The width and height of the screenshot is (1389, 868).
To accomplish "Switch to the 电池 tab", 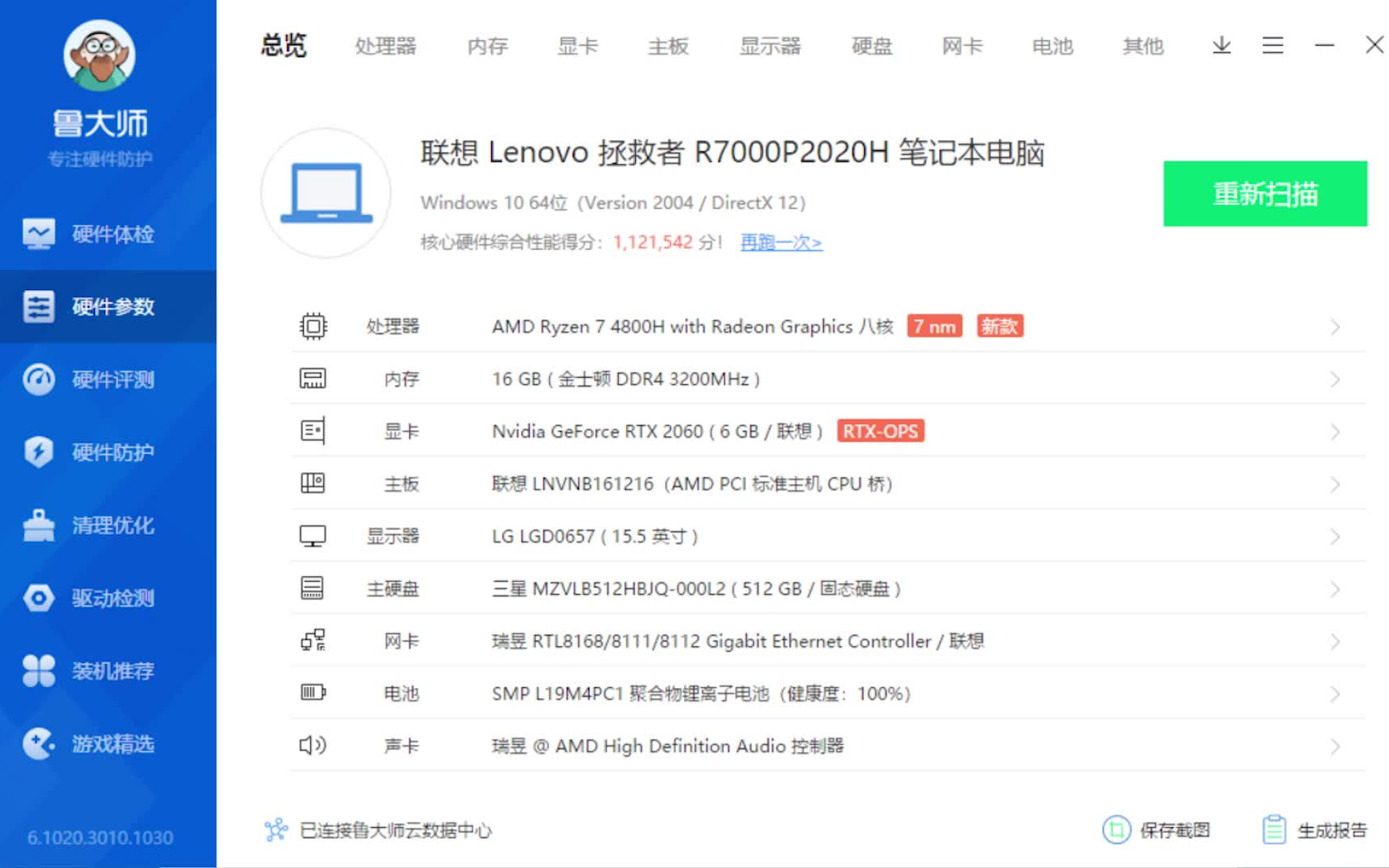I will pos(1052,46).
